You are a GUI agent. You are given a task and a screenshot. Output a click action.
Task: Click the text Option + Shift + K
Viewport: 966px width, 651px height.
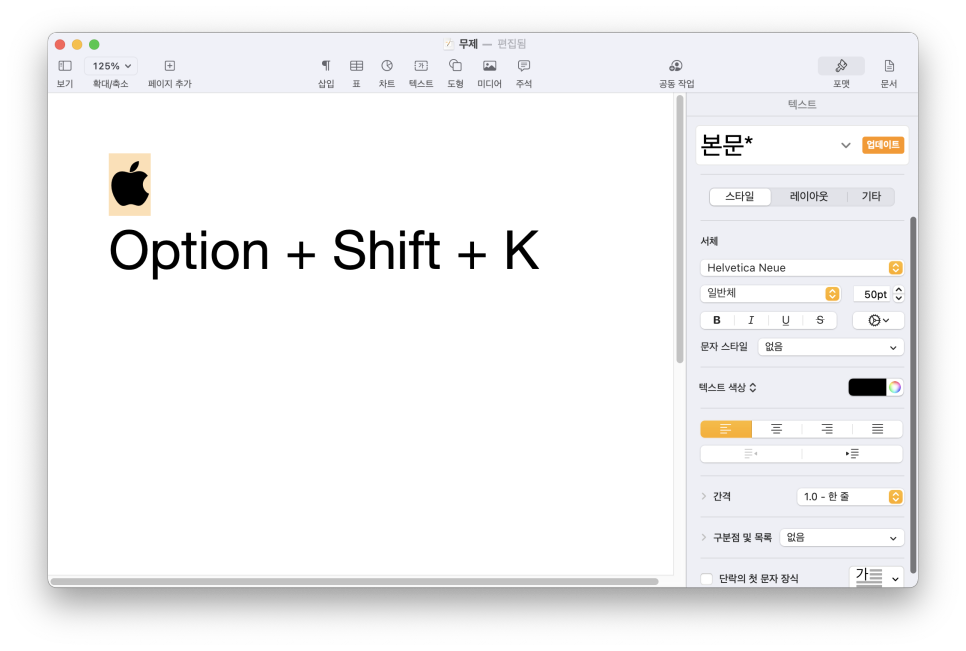pyautogui.click(x=324, y=251)
